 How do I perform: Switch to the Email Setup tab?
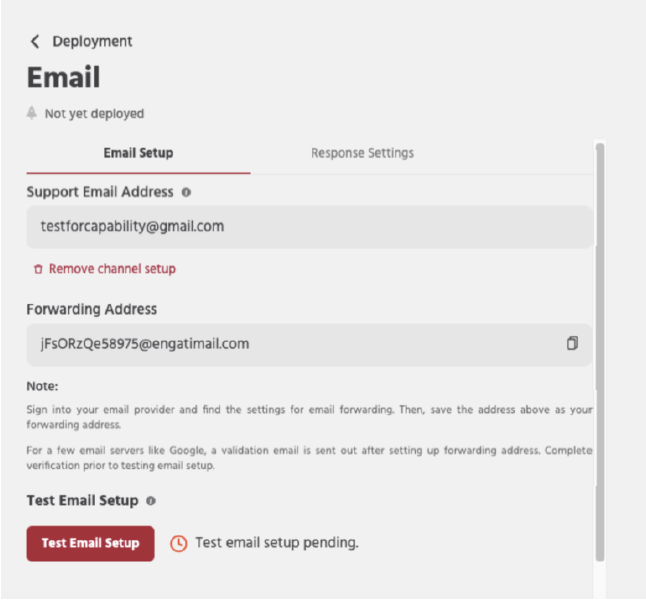[138, 153]
